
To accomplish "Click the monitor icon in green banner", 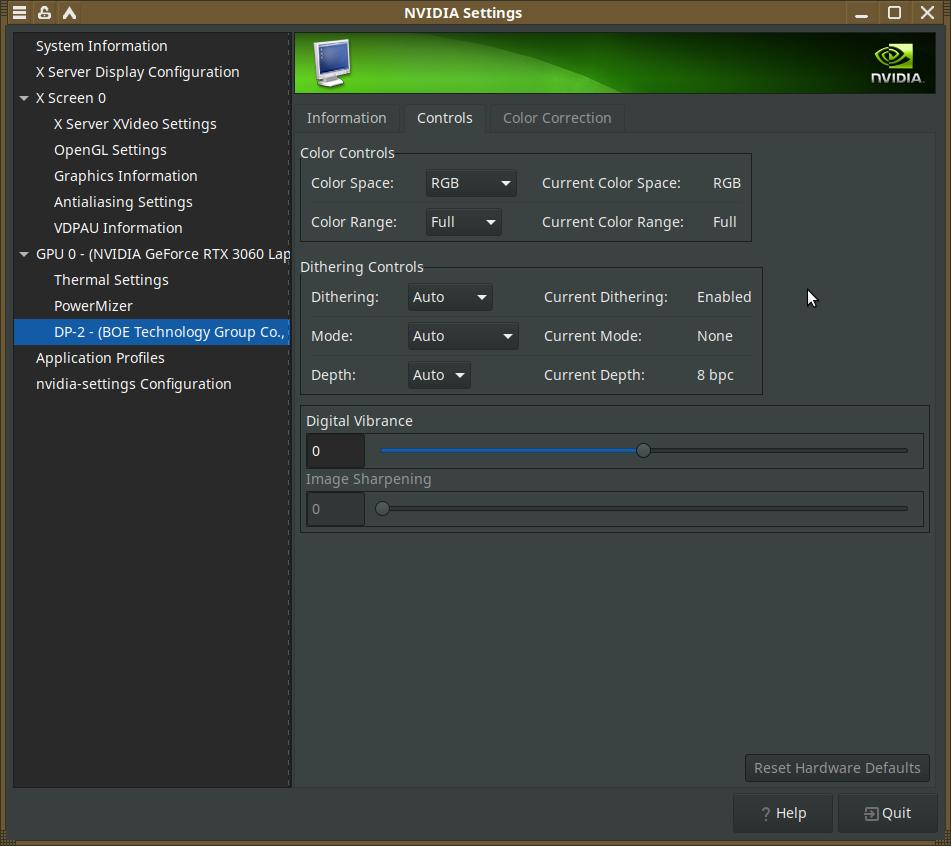I will click(331, 63).
